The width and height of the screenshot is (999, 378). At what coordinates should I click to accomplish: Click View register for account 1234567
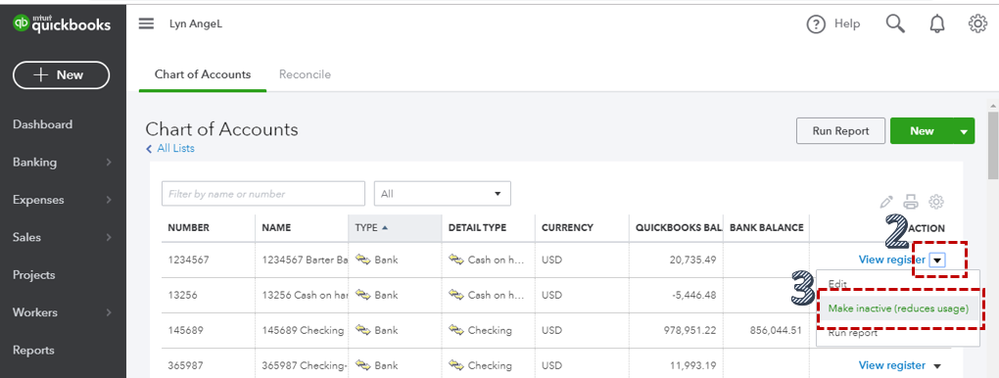892,259
